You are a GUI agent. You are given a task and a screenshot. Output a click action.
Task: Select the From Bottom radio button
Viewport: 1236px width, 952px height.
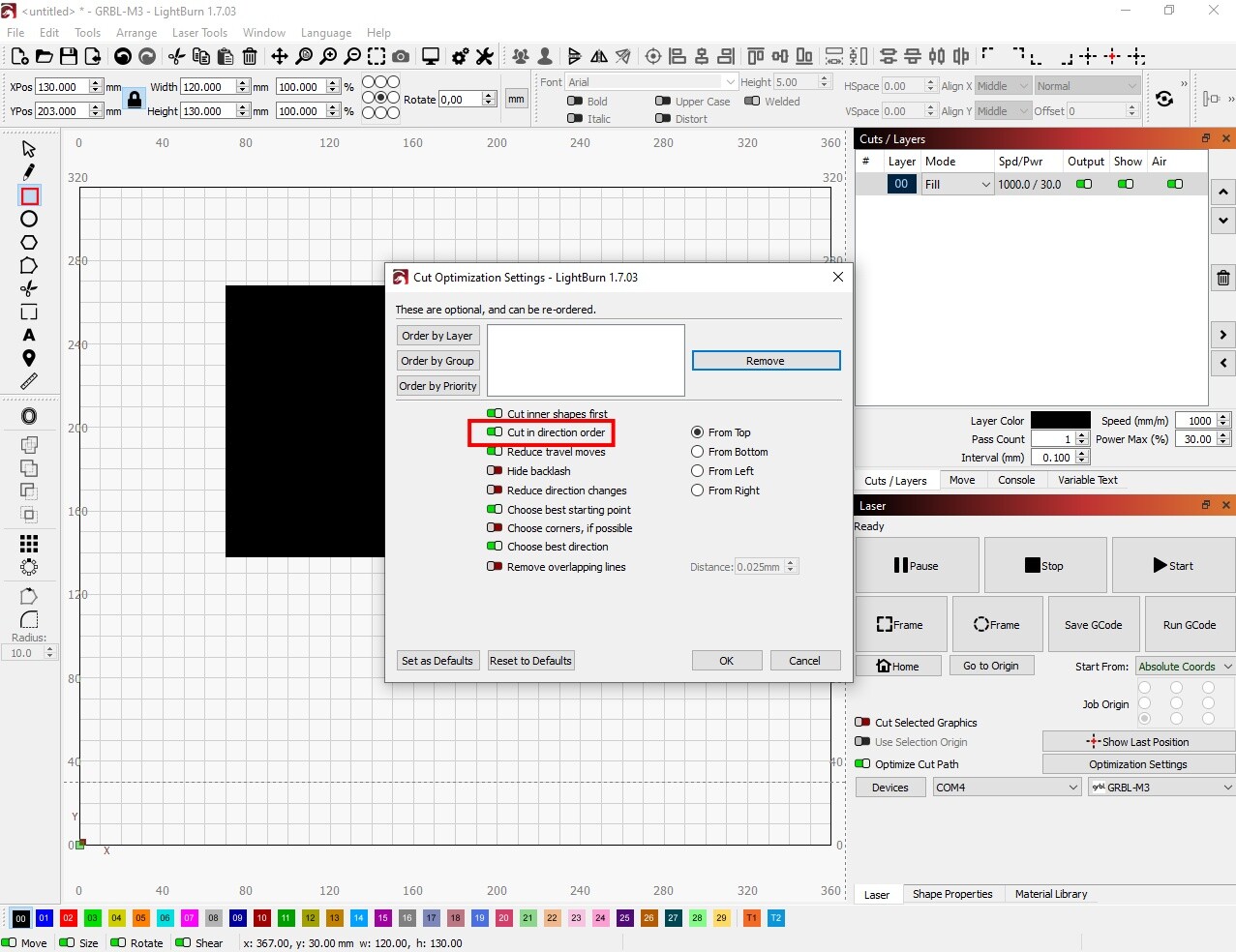click(698, 452)
